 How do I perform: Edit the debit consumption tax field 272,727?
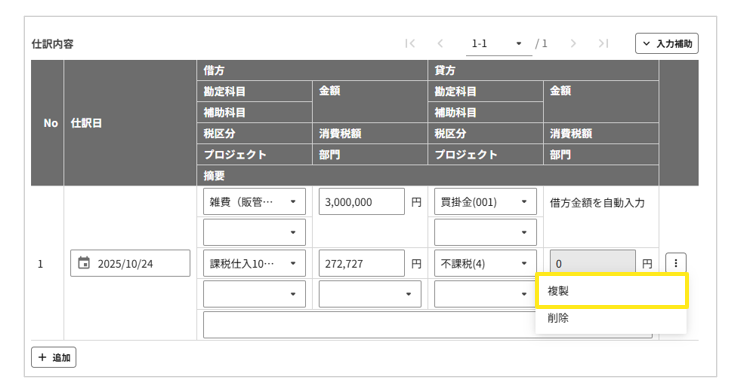click(x=362, y=263)
